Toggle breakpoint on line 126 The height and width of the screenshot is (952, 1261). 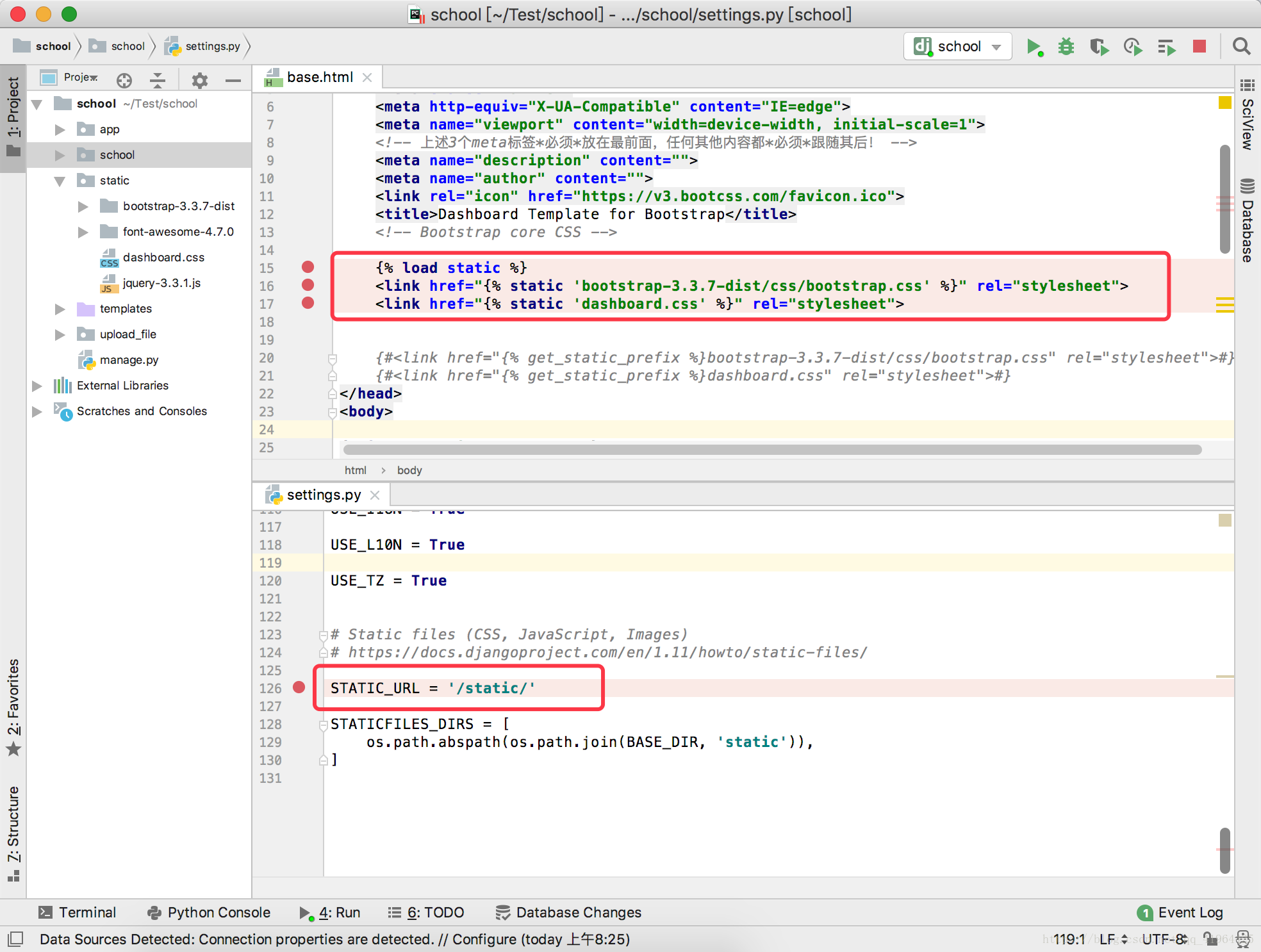(299, 687)
